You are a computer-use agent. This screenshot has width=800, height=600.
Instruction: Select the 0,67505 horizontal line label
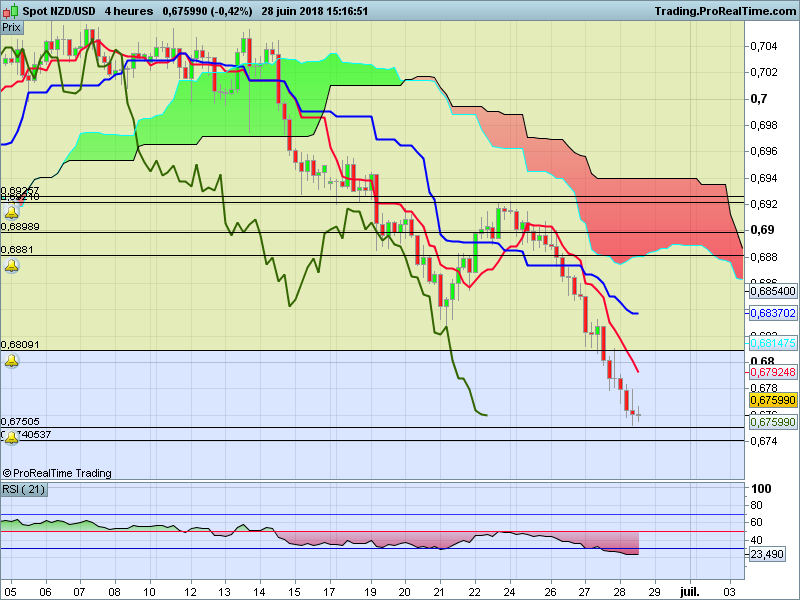pyautogui.click(x=20, y=421)
